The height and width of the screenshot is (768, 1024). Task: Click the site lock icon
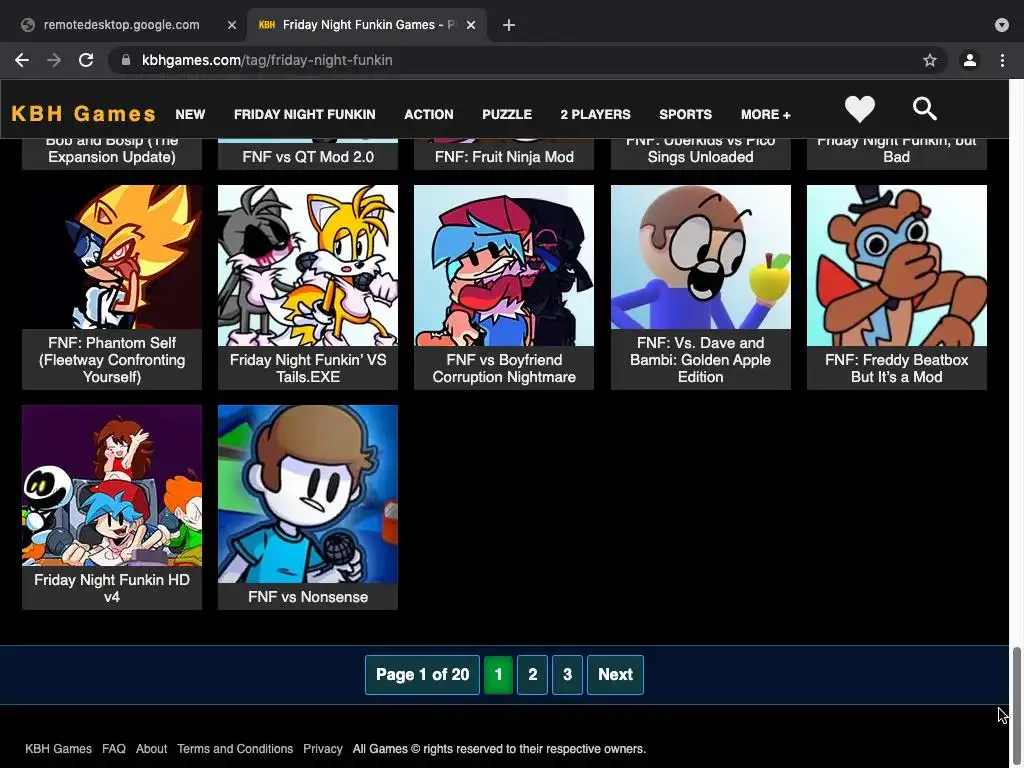(126, 60)
